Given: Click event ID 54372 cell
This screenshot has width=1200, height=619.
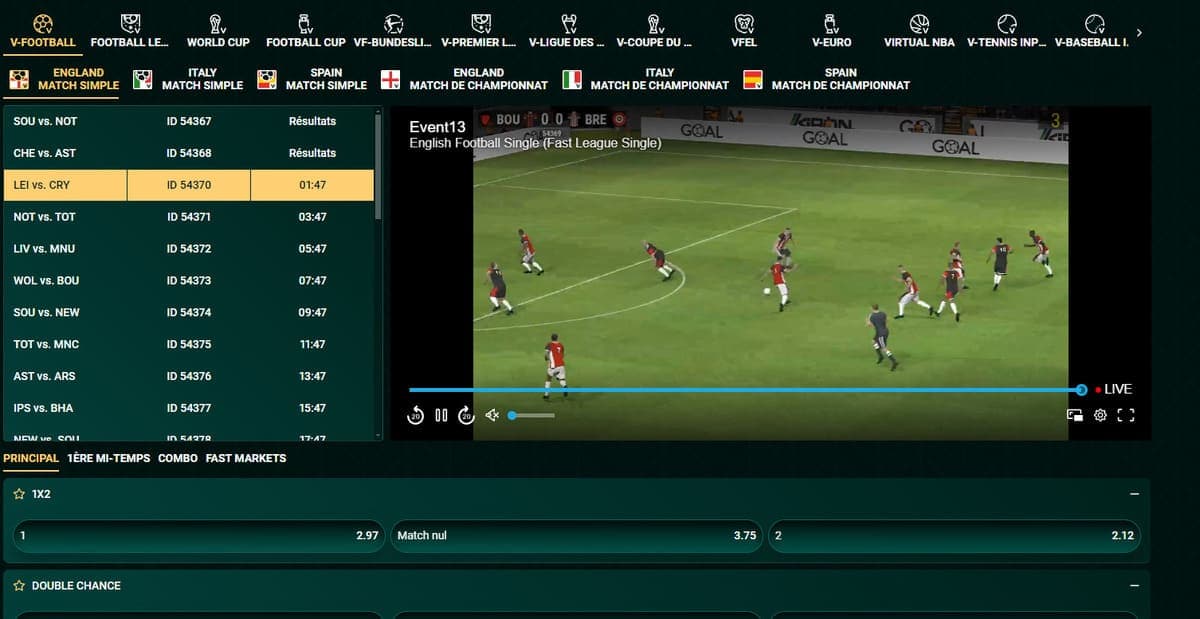Looking at the screenshot, I should pos(189,249).
